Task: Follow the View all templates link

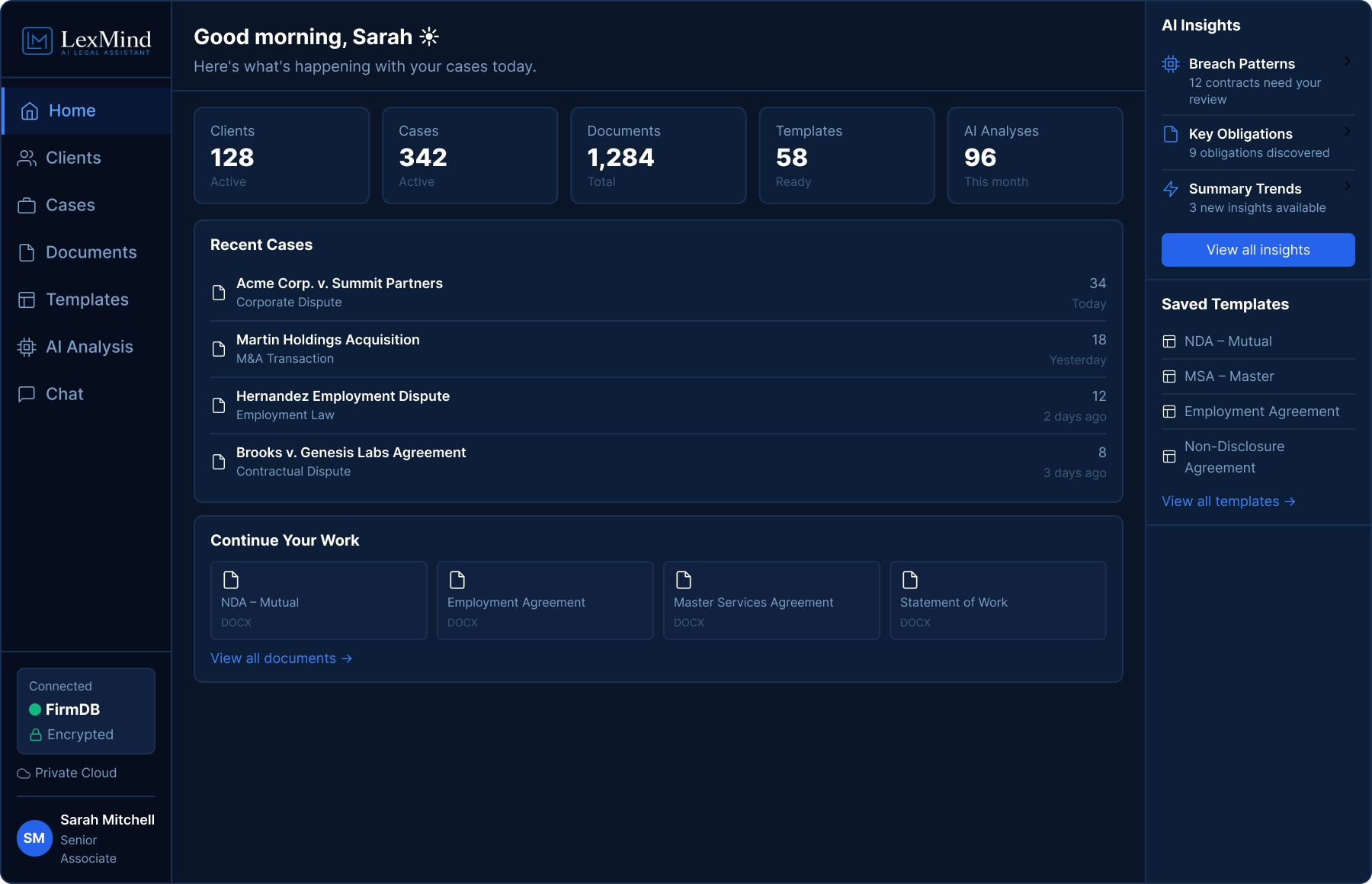Action: coord(1228,501)
